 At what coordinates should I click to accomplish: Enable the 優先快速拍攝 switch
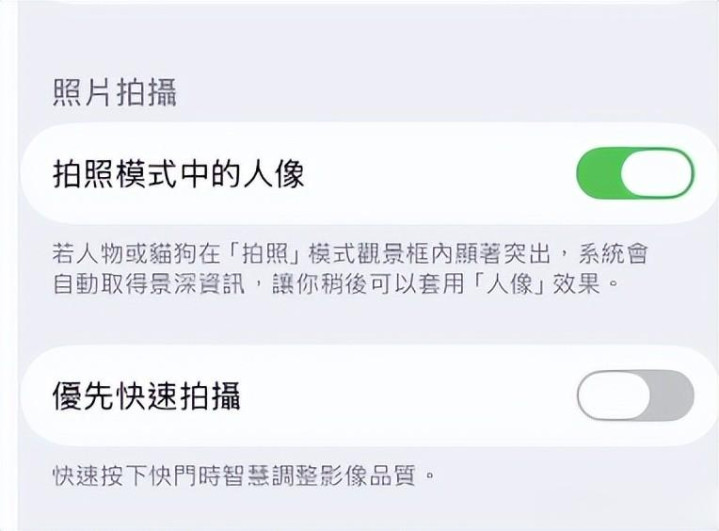point(634,395)
